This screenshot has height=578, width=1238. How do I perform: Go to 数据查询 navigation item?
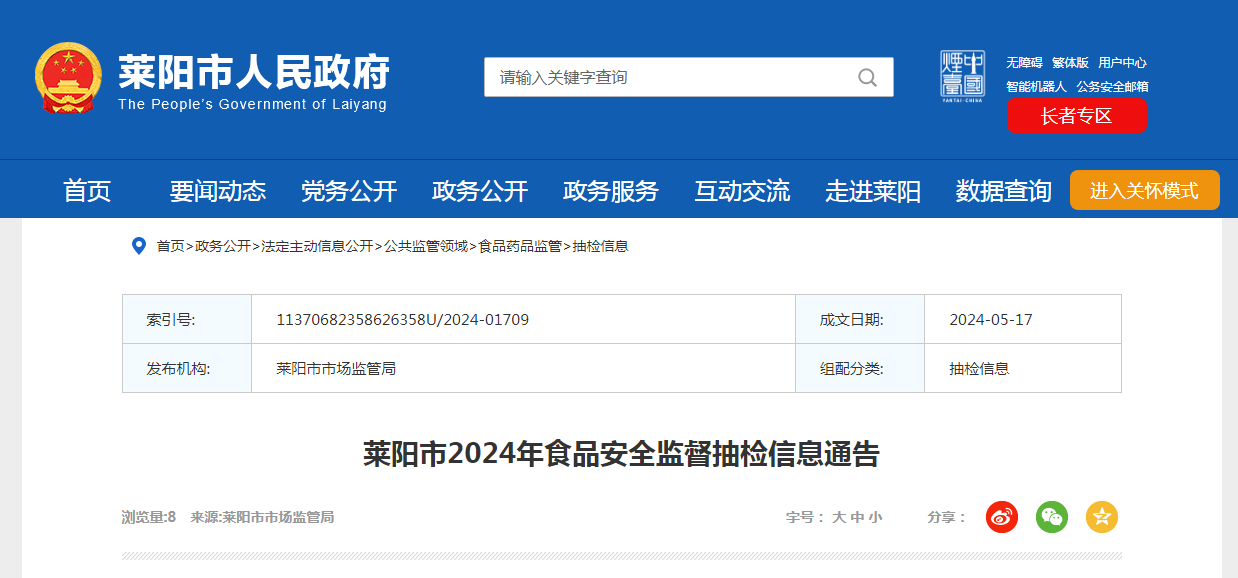(1003, 191)
